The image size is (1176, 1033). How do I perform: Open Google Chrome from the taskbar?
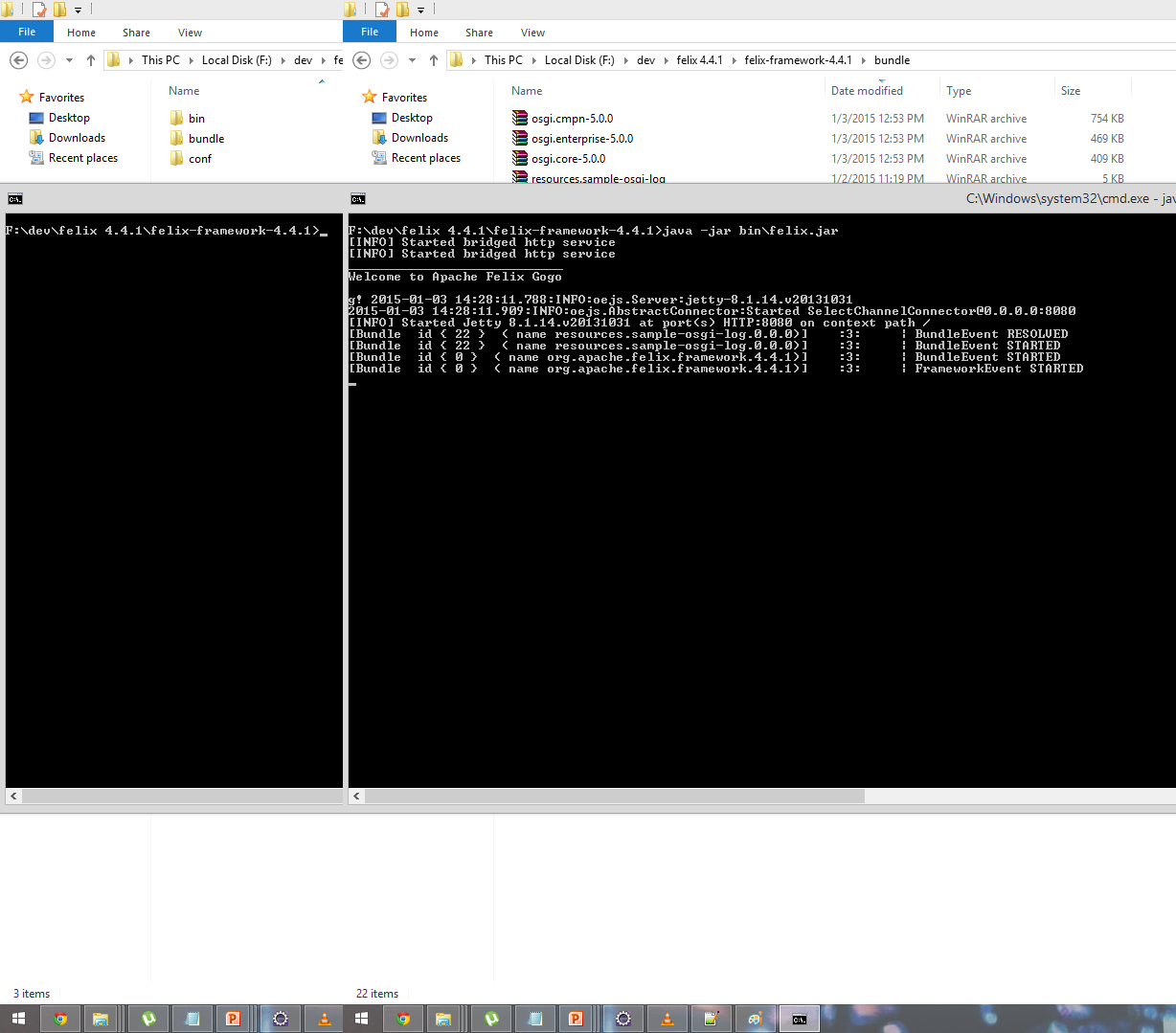(60, 1019)
